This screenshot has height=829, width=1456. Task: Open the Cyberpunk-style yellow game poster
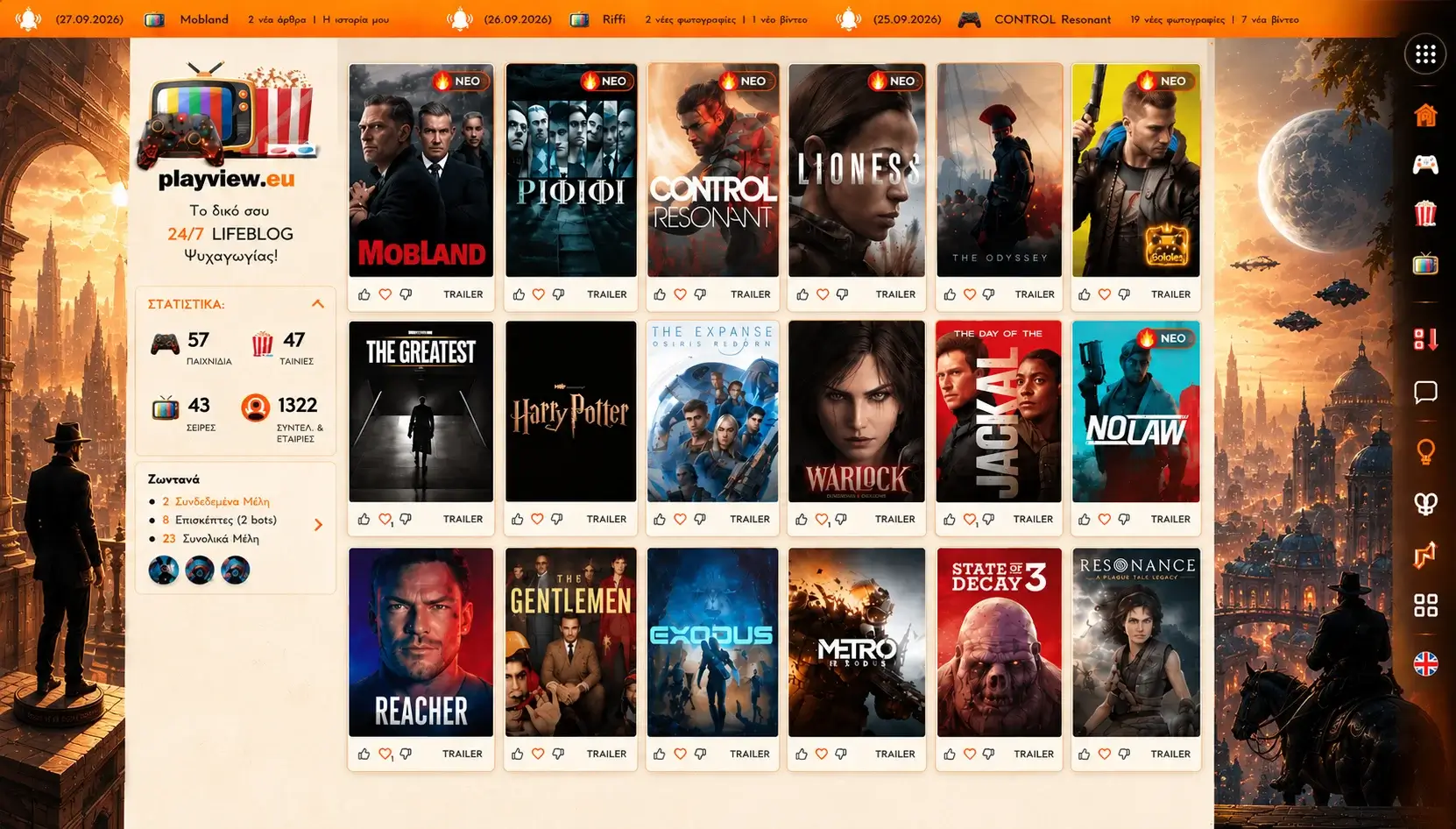[x=1135, y=170]
